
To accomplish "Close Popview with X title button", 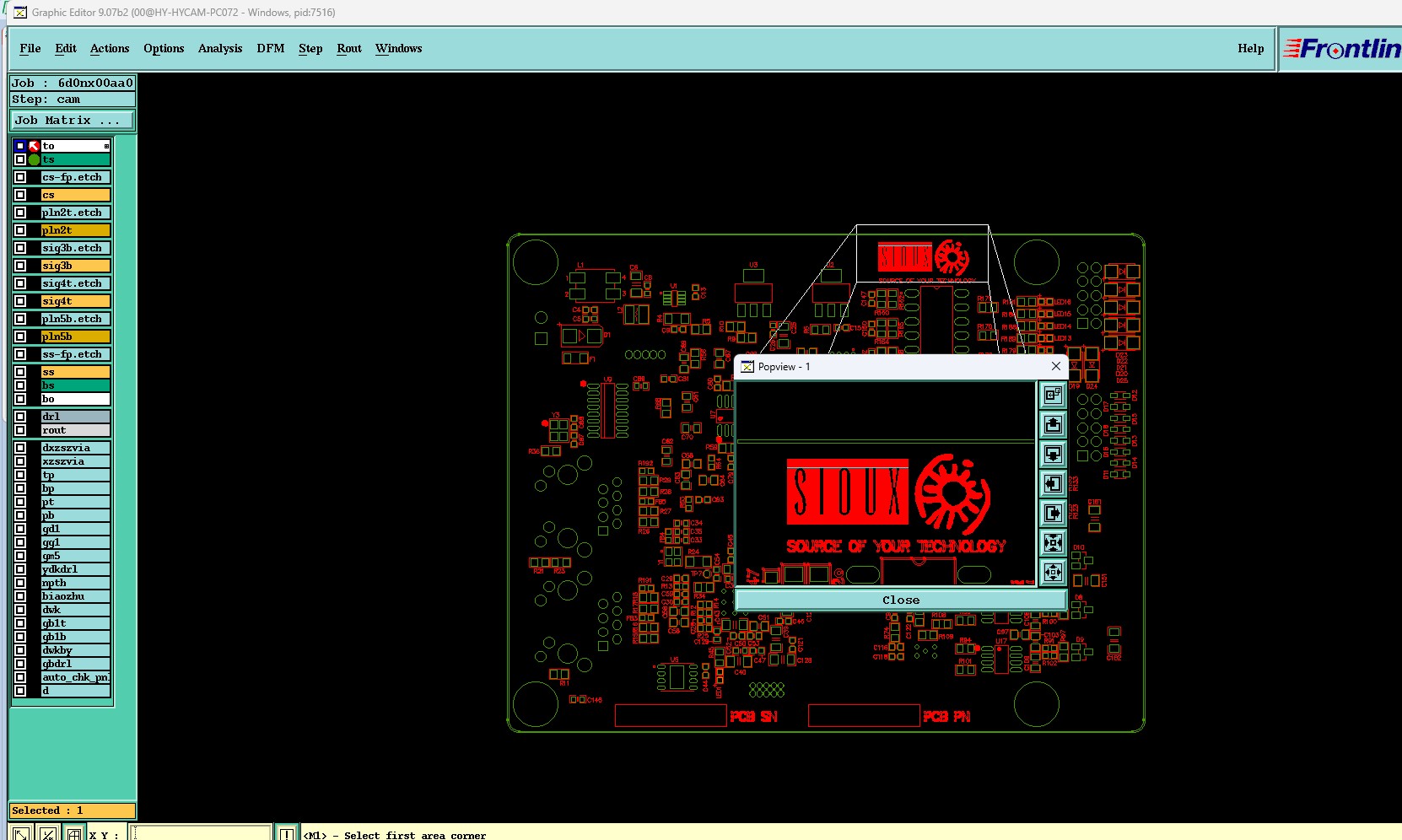I will coord(1055,366).
